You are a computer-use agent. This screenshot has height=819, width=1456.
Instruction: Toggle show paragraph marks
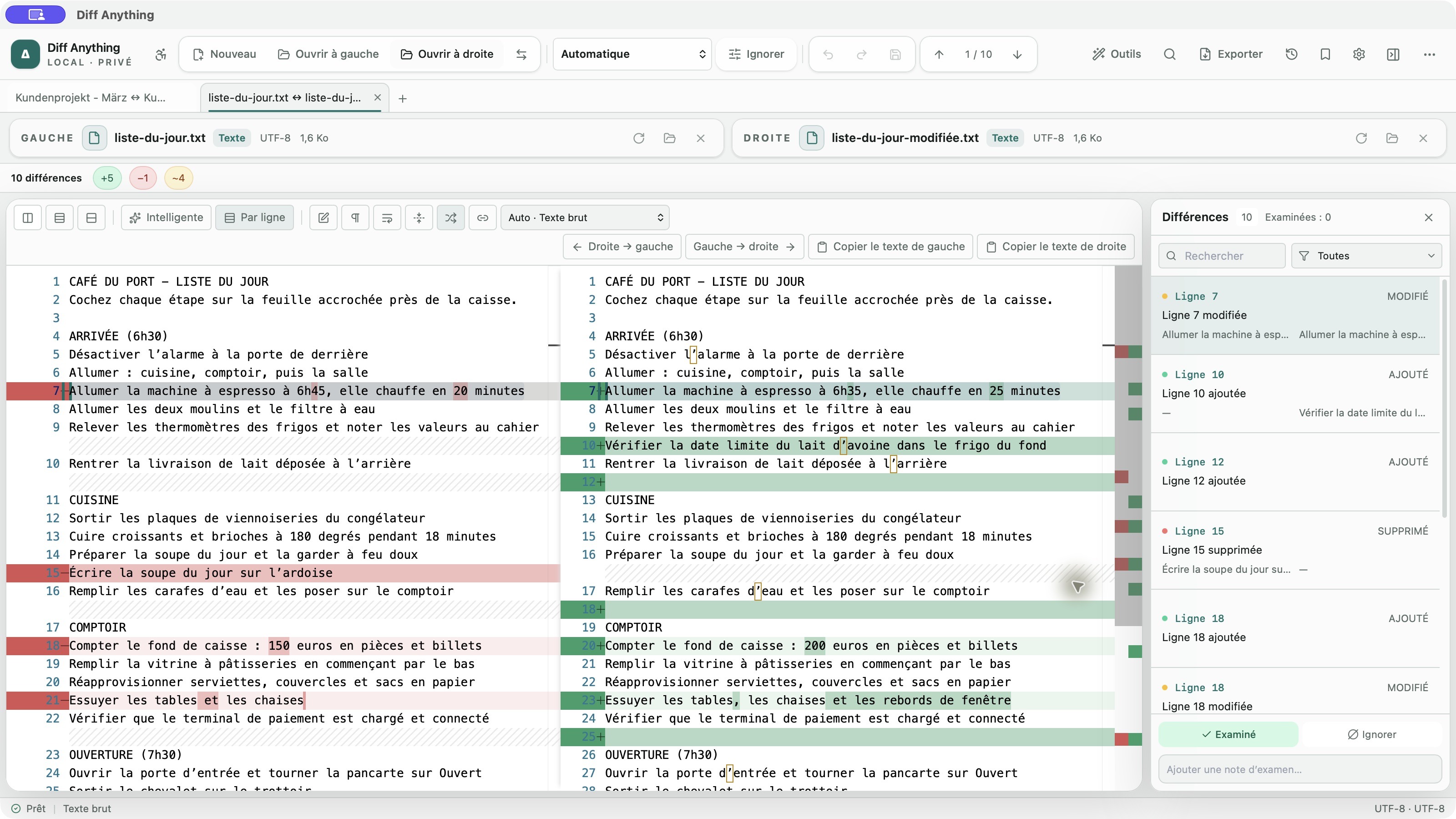point(355,217)
